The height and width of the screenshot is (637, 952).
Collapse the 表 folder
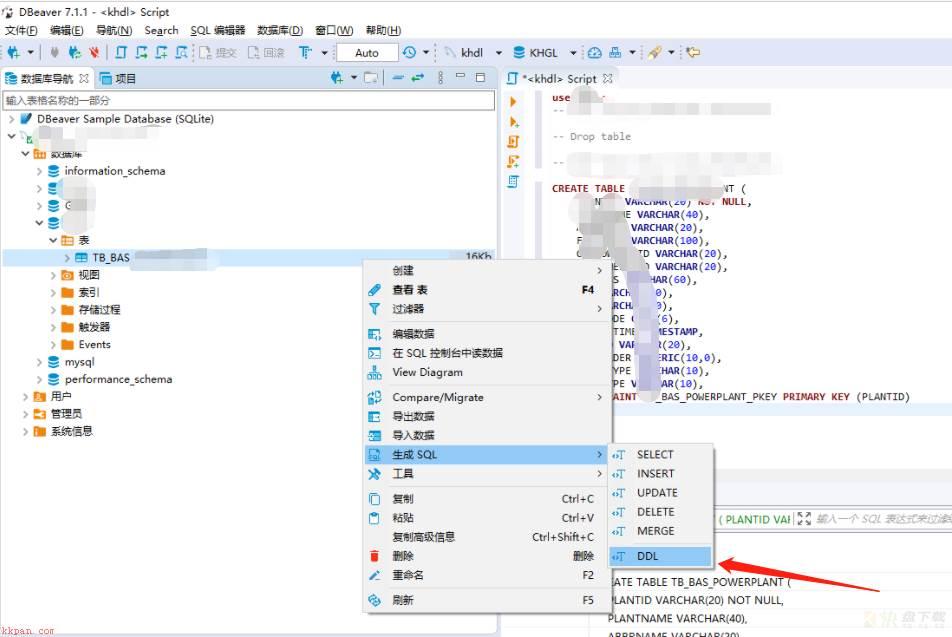[x=53, y=240]
